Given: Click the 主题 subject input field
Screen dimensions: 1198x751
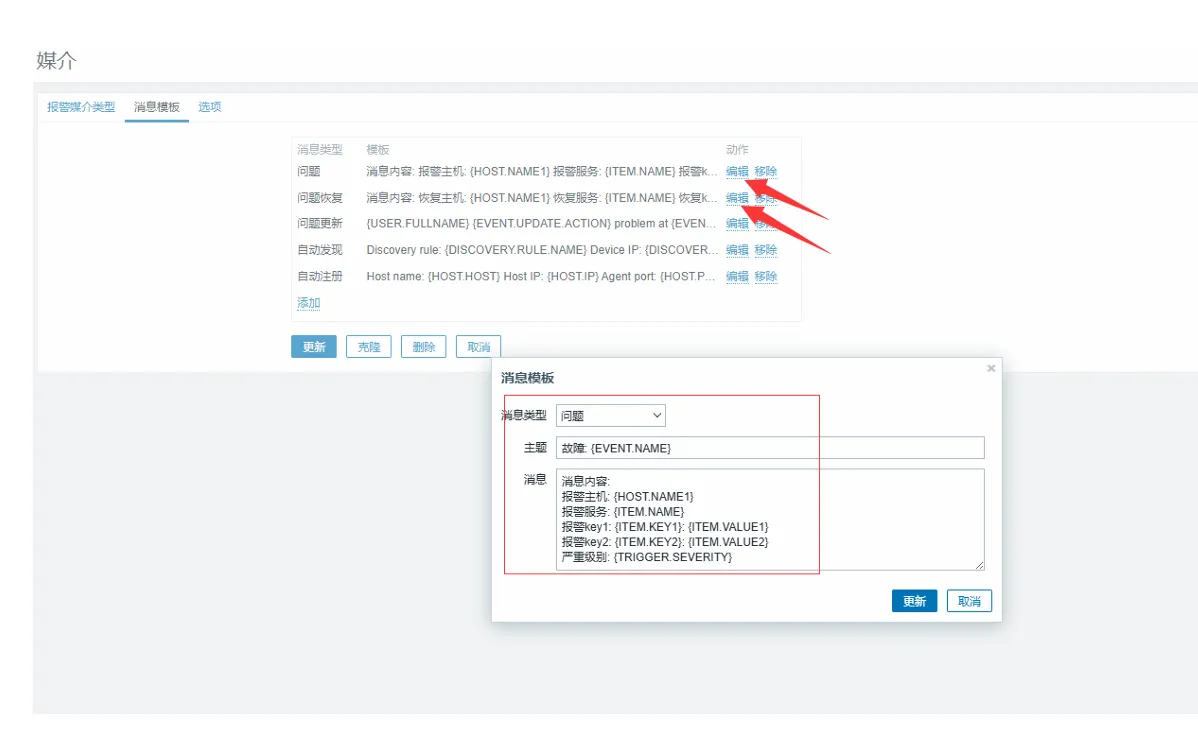Looking at the screenshot, I should pos(769,448).
